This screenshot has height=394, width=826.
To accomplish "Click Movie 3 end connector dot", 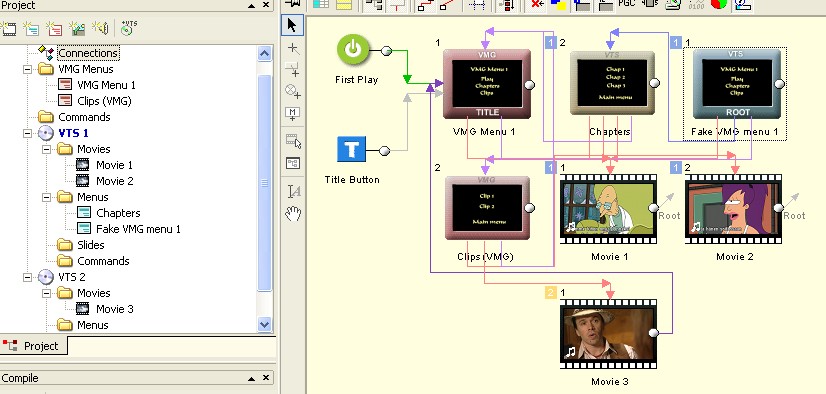I will click(653, 333).
